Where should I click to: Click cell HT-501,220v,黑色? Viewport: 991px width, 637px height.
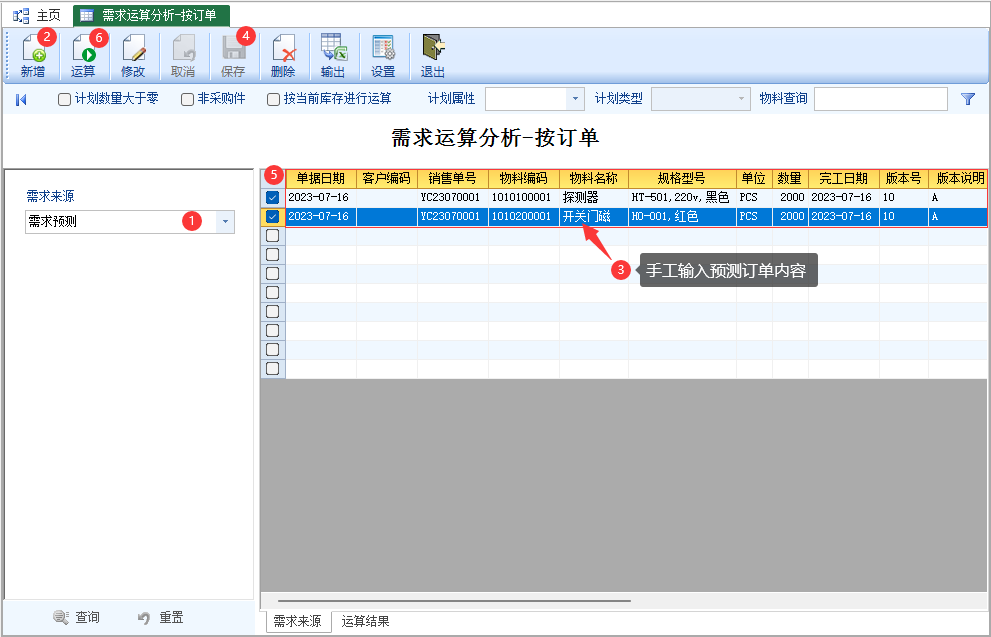682,198
